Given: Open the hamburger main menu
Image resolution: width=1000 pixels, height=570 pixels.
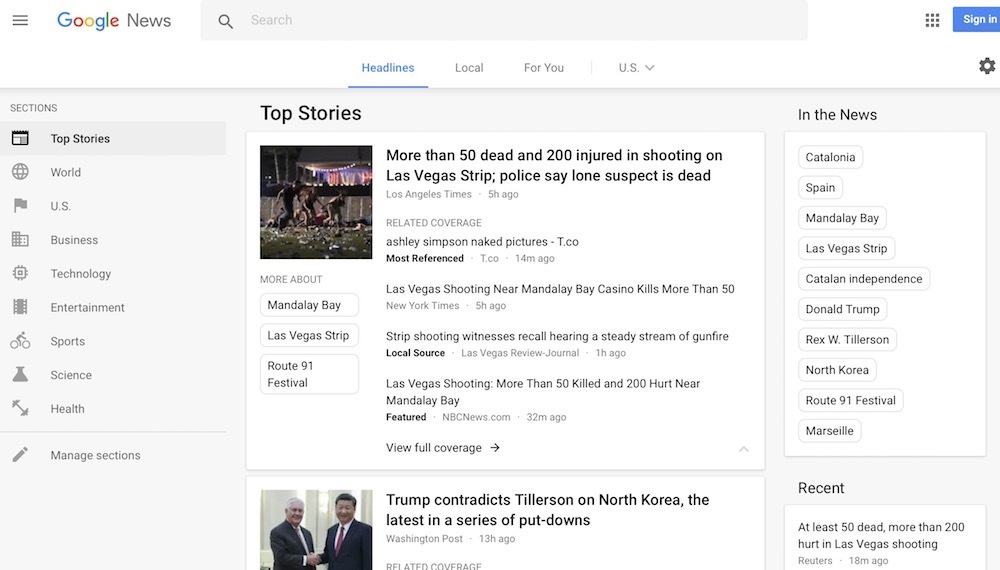Looking at the screenshot, I should click(x=20, y=20).
